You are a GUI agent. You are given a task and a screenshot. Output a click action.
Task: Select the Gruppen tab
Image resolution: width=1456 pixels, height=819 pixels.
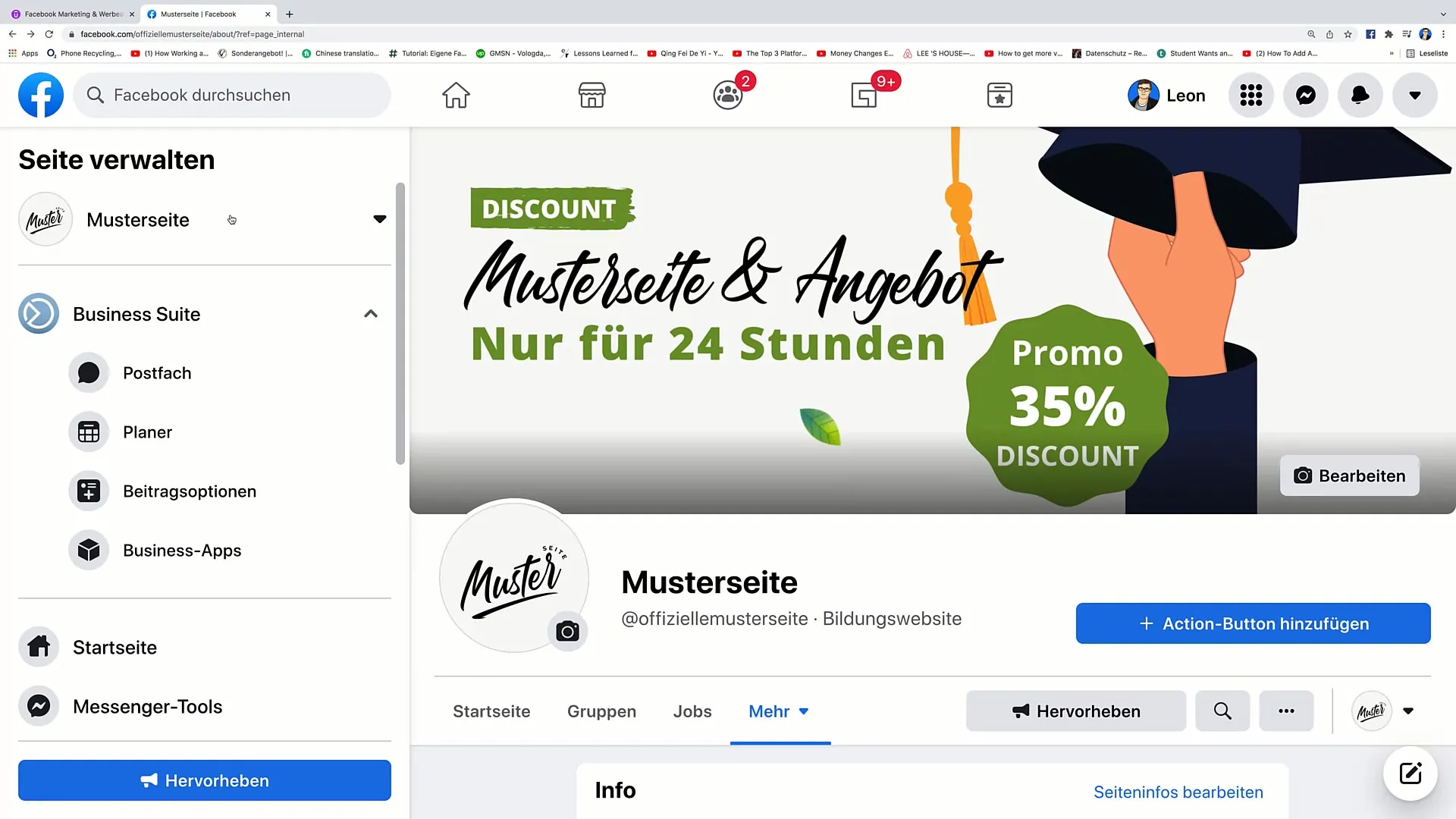(601, 711)
